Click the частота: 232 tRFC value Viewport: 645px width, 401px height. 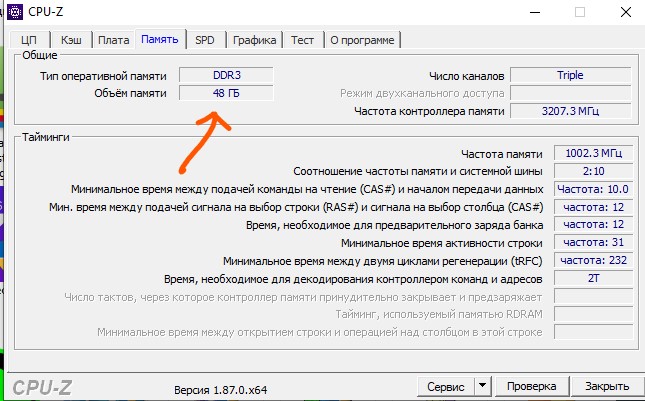click(x=593, y=260)
